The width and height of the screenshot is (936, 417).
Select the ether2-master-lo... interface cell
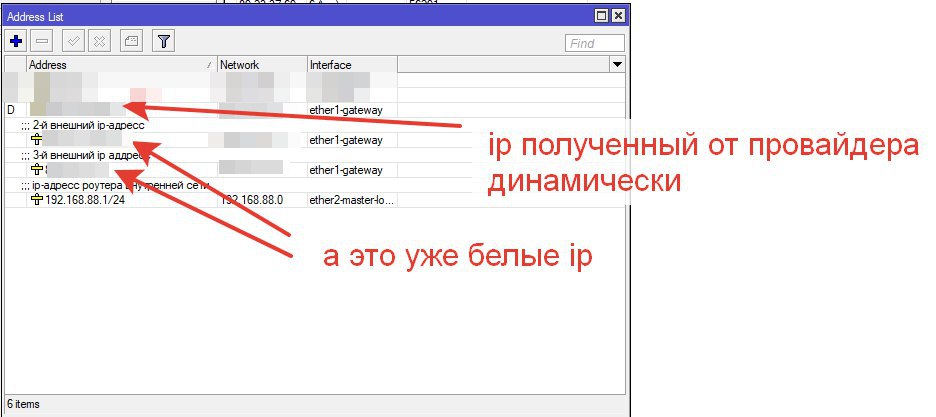352,200
